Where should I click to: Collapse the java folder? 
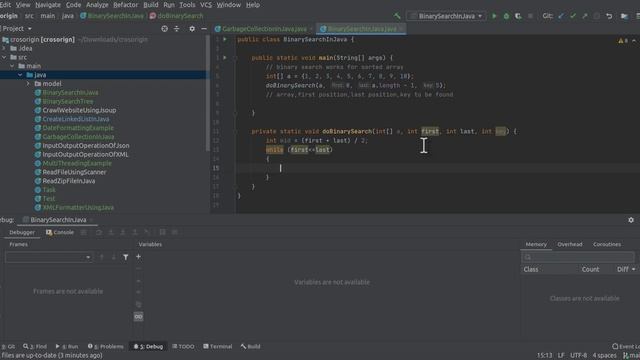tap(20, 75)
